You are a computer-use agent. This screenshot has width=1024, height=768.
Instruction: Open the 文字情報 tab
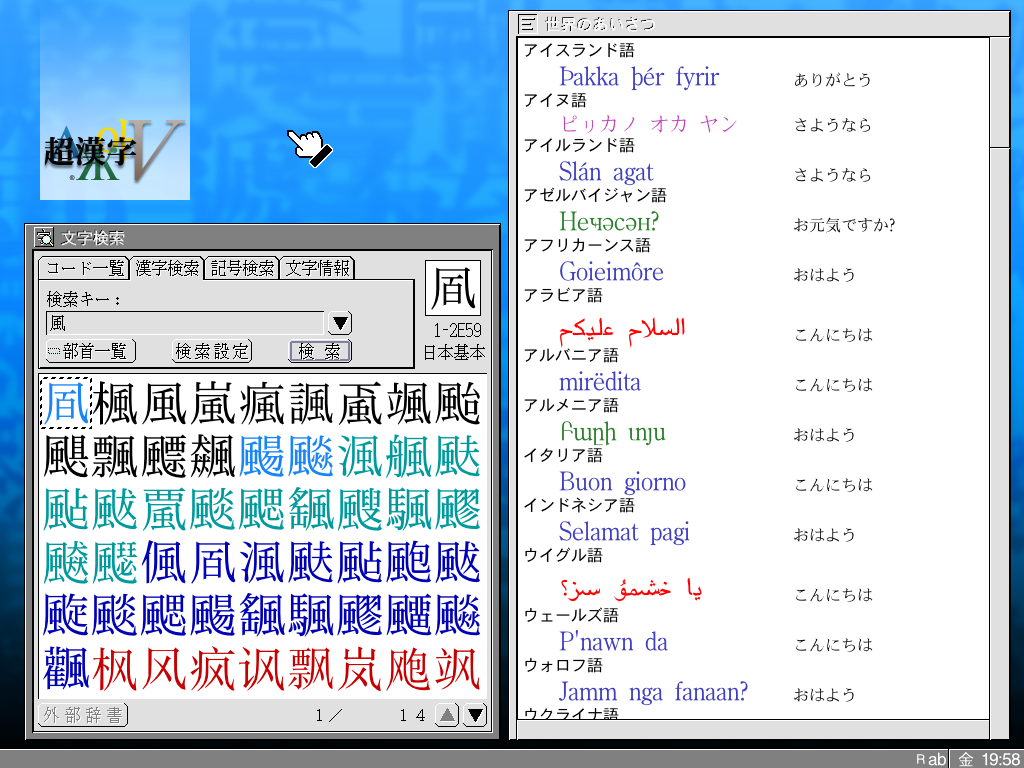click(317, 268)
